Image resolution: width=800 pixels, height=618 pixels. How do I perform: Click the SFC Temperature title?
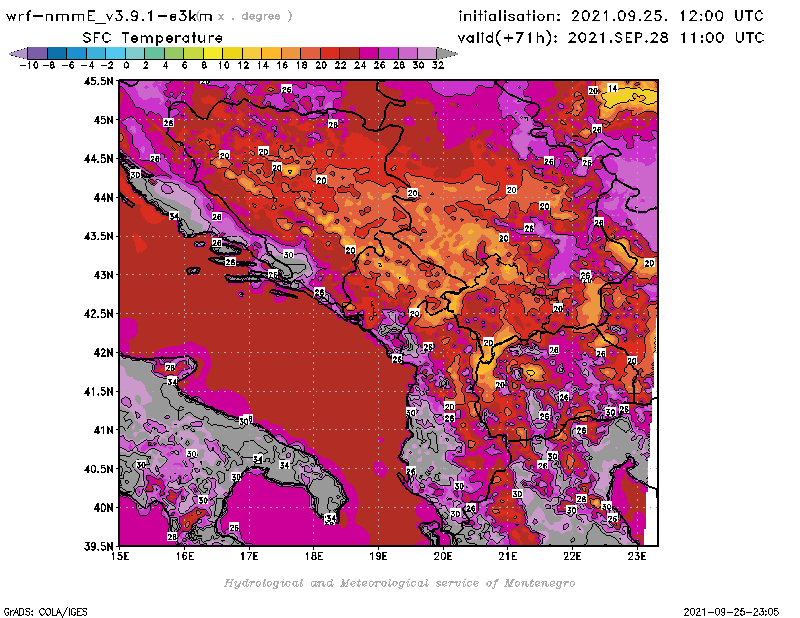click(153, 38)
